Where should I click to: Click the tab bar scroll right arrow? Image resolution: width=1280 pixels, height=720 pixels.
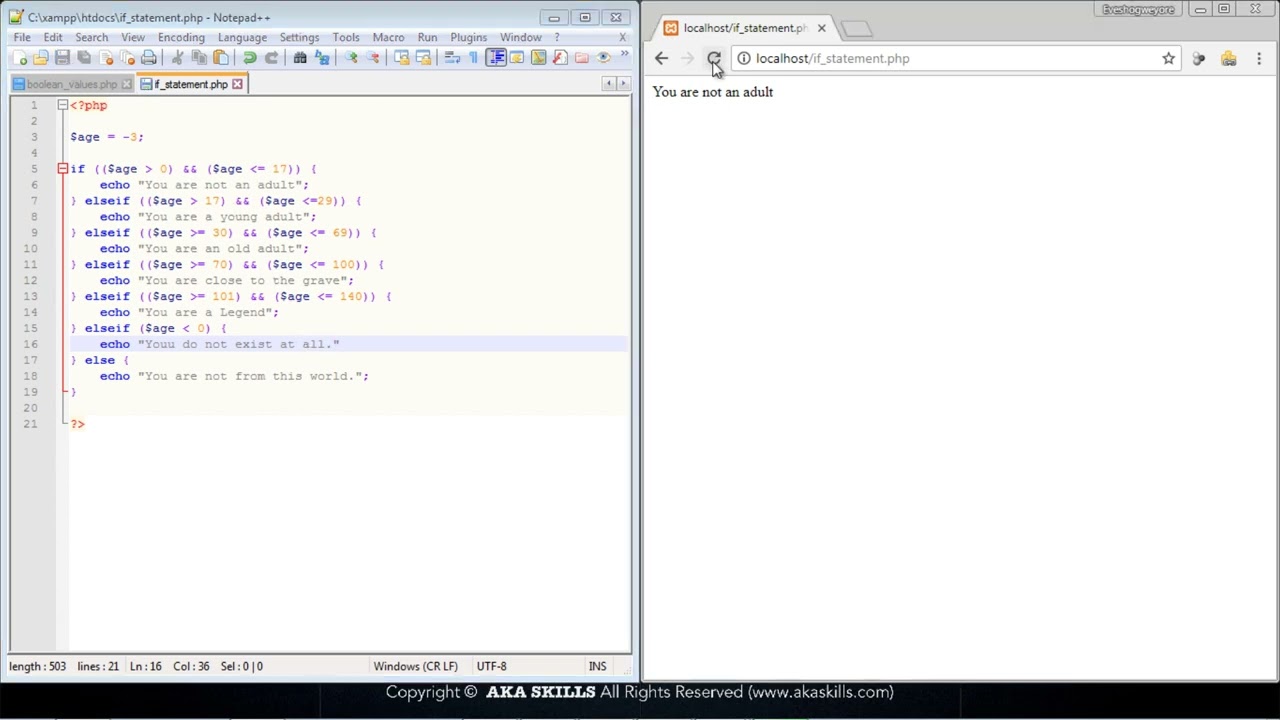(x=623, y=84)
